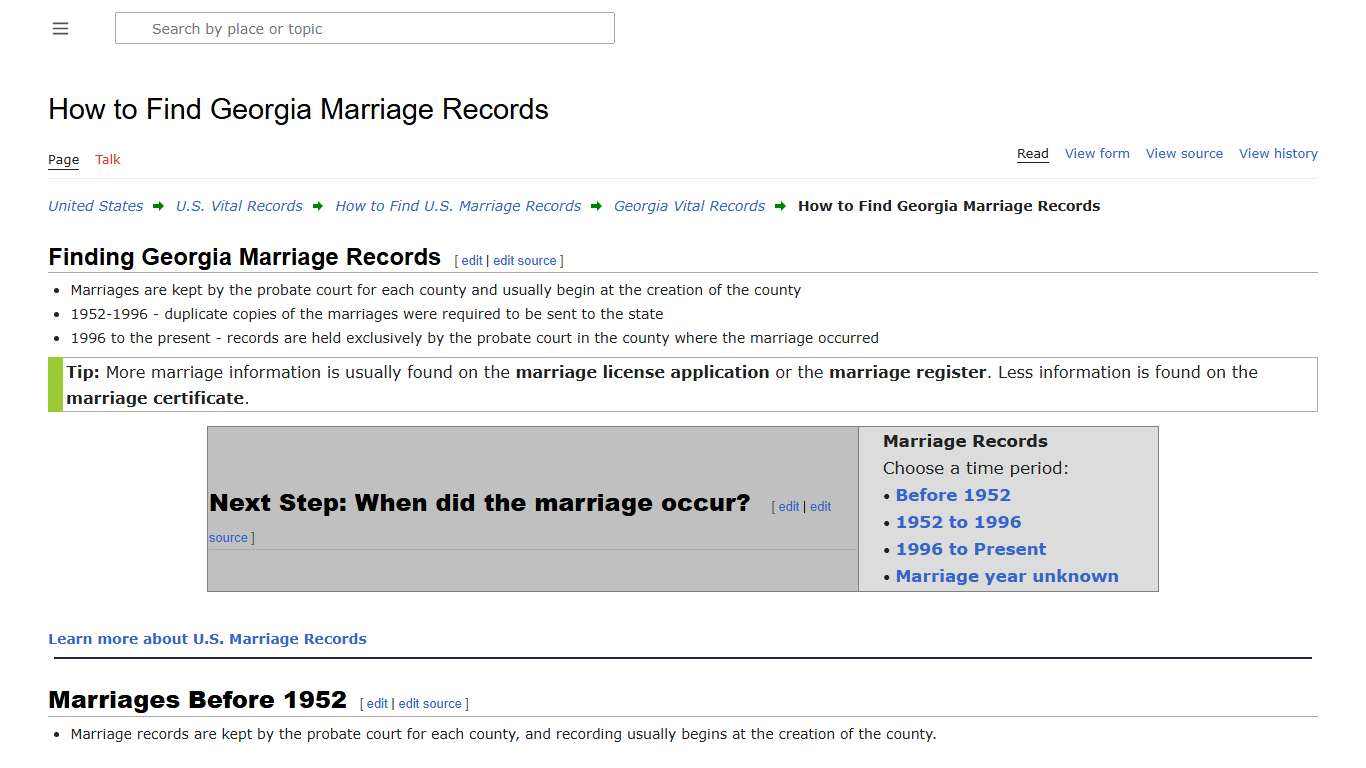This screenshot has width=1366, height=768.
Task: Select the Before 1952 time period
Action: (x=953, y=494)
